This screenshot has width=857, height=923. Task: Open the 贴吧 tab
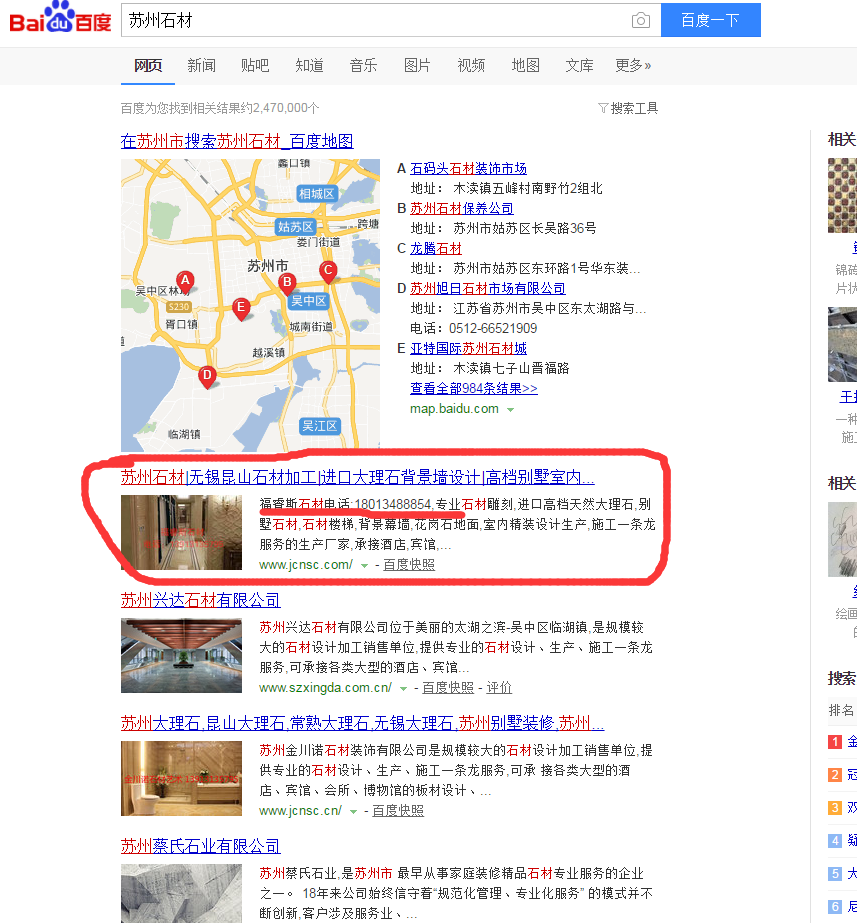point(255,65)
